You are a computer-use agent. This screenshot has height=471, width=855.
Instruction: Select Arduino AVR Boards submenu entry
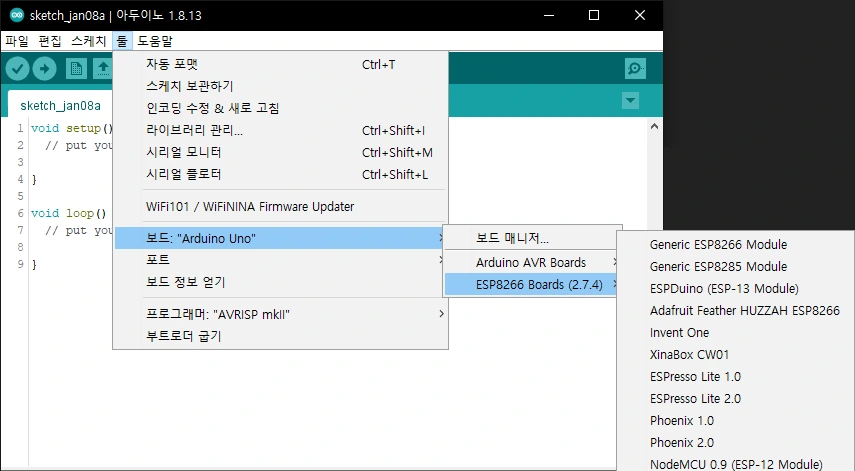click(533, 262)
